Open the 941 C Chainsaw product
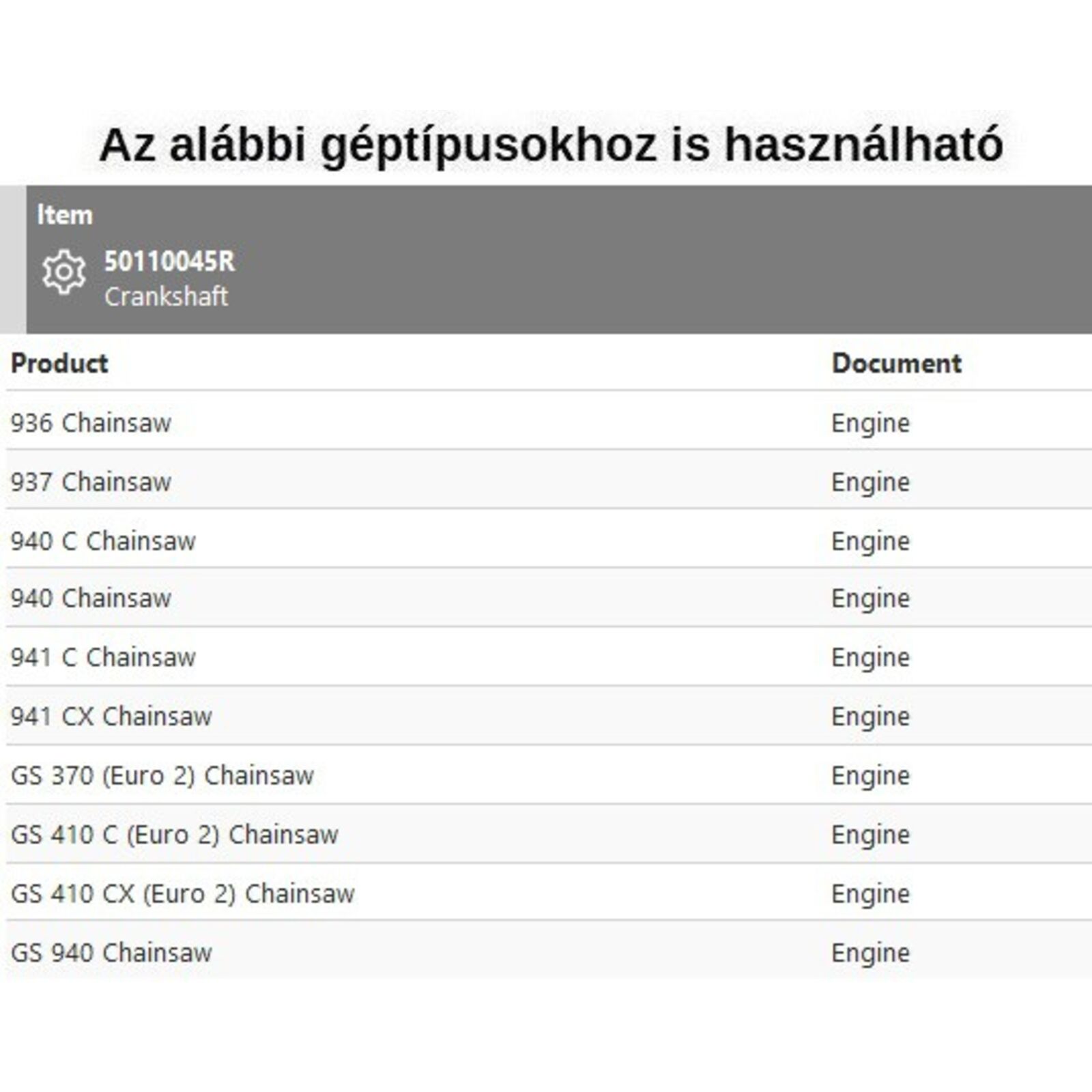The image size is (1092, 1092). (x=103, y=657)
